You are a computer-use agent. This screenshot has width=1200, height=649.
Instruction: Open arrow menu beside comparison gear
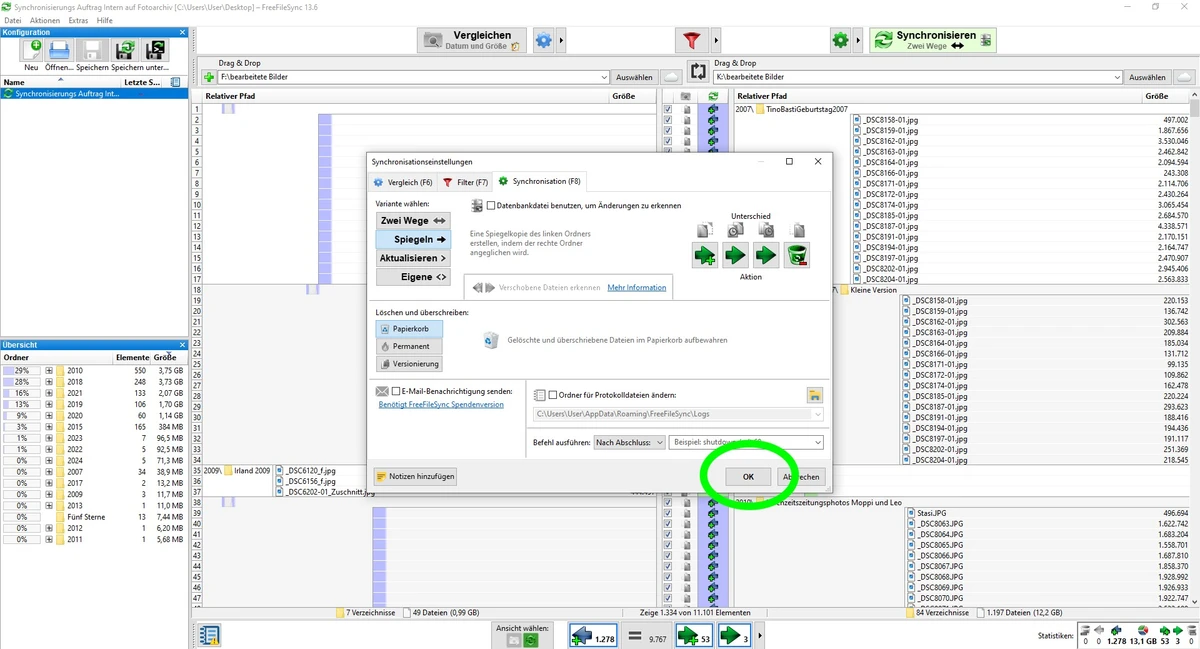562,40
